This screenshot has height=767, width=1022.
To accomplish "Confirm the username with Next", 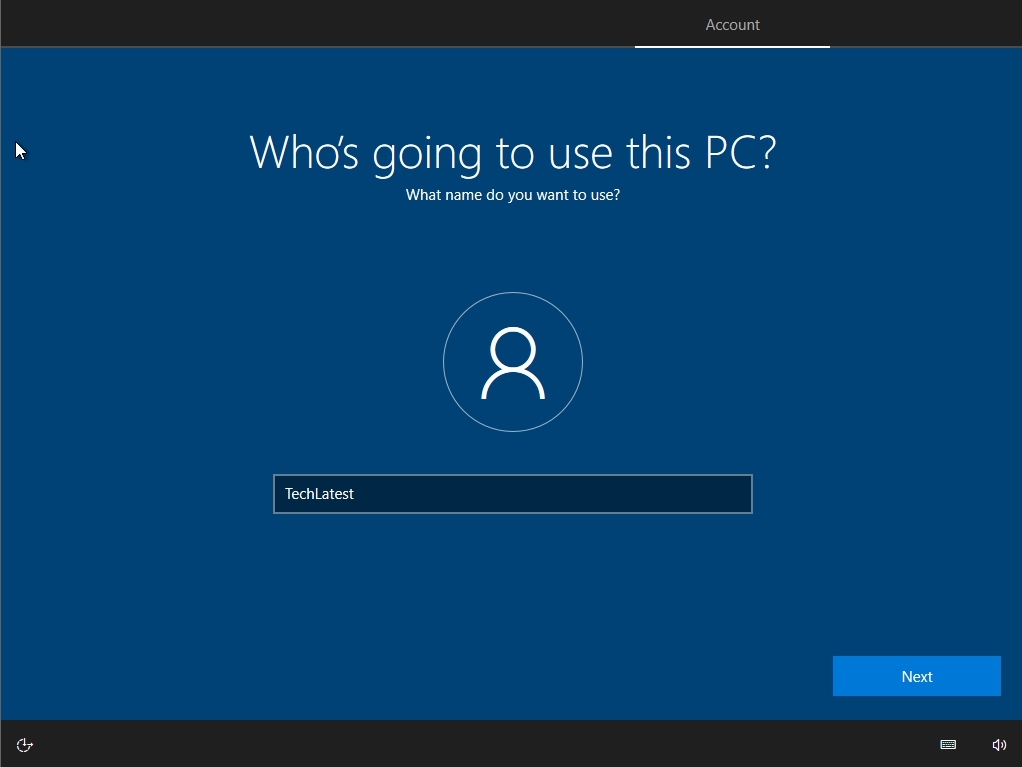I will tap(915, 676).
